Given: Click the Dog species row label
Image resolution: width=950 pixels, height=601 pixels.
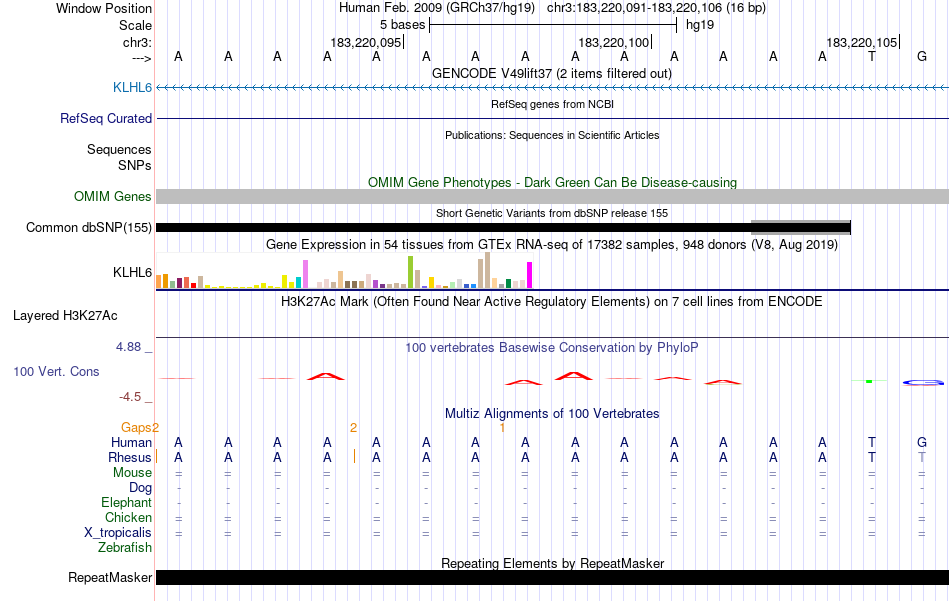Looking at the screenshot, I should (x=140, y=488).
